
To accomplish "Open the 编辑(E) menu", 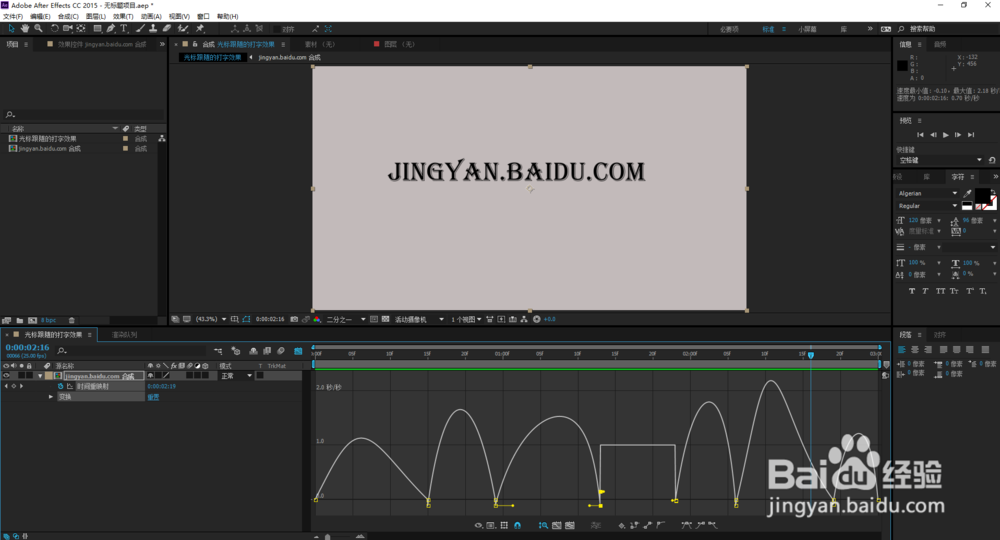I will pos(40,17).
